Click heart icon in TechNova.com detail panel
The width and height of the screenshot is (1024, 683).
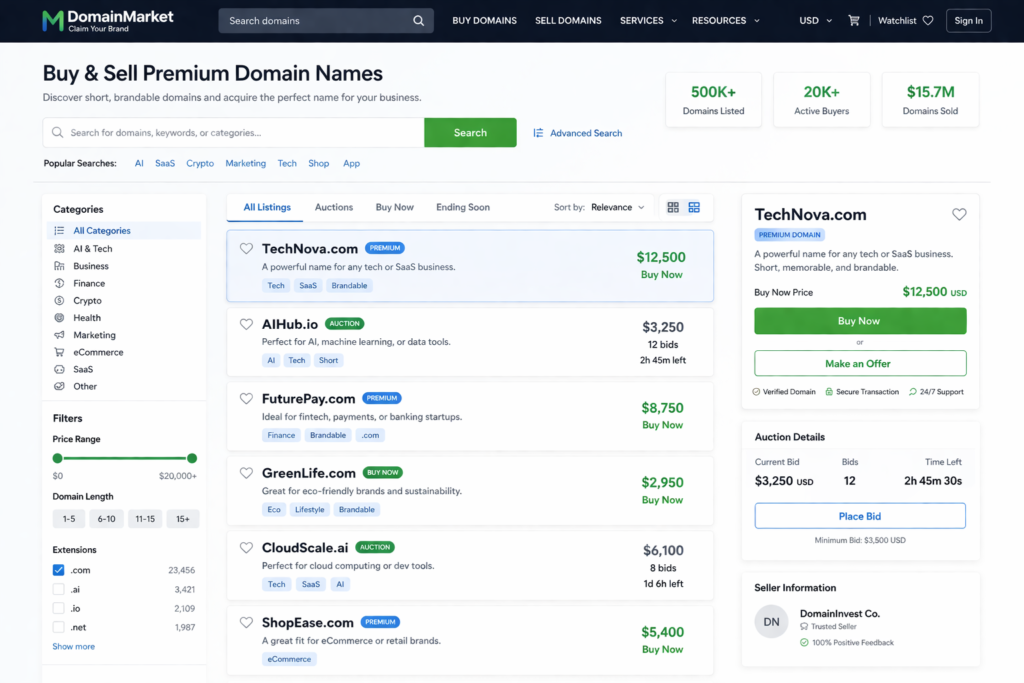tap(959, 214)
